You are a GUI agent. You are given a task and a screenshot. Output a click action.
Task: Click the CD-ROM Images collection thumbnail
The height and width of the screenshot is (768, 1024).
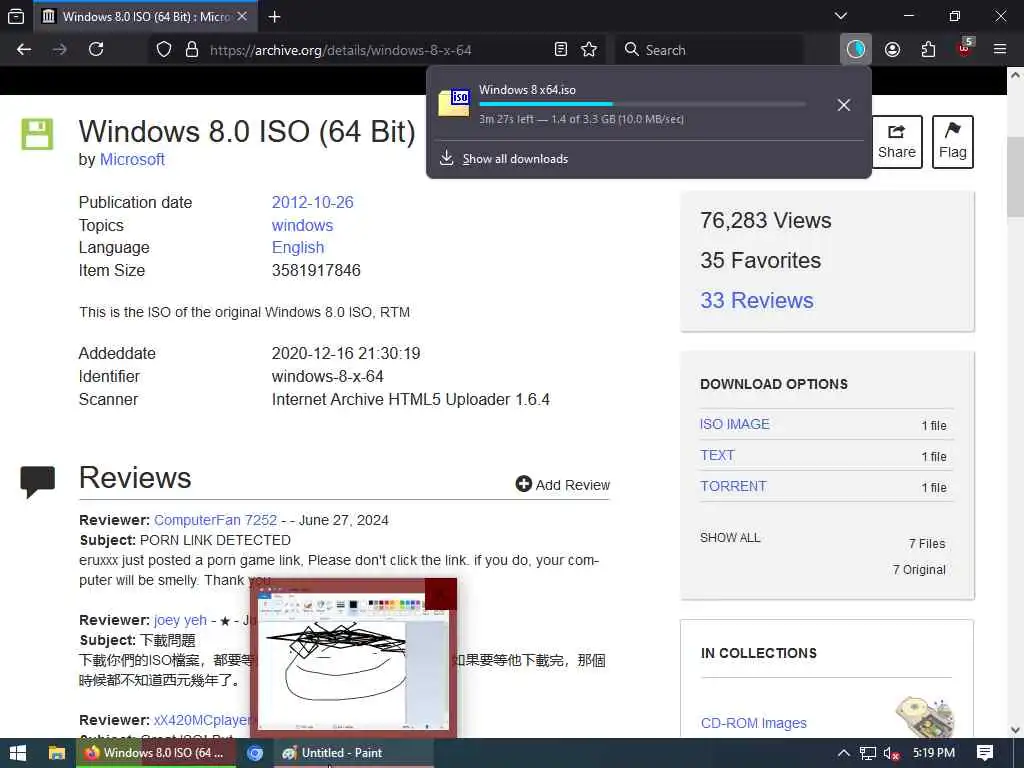(x=926, y=716)
